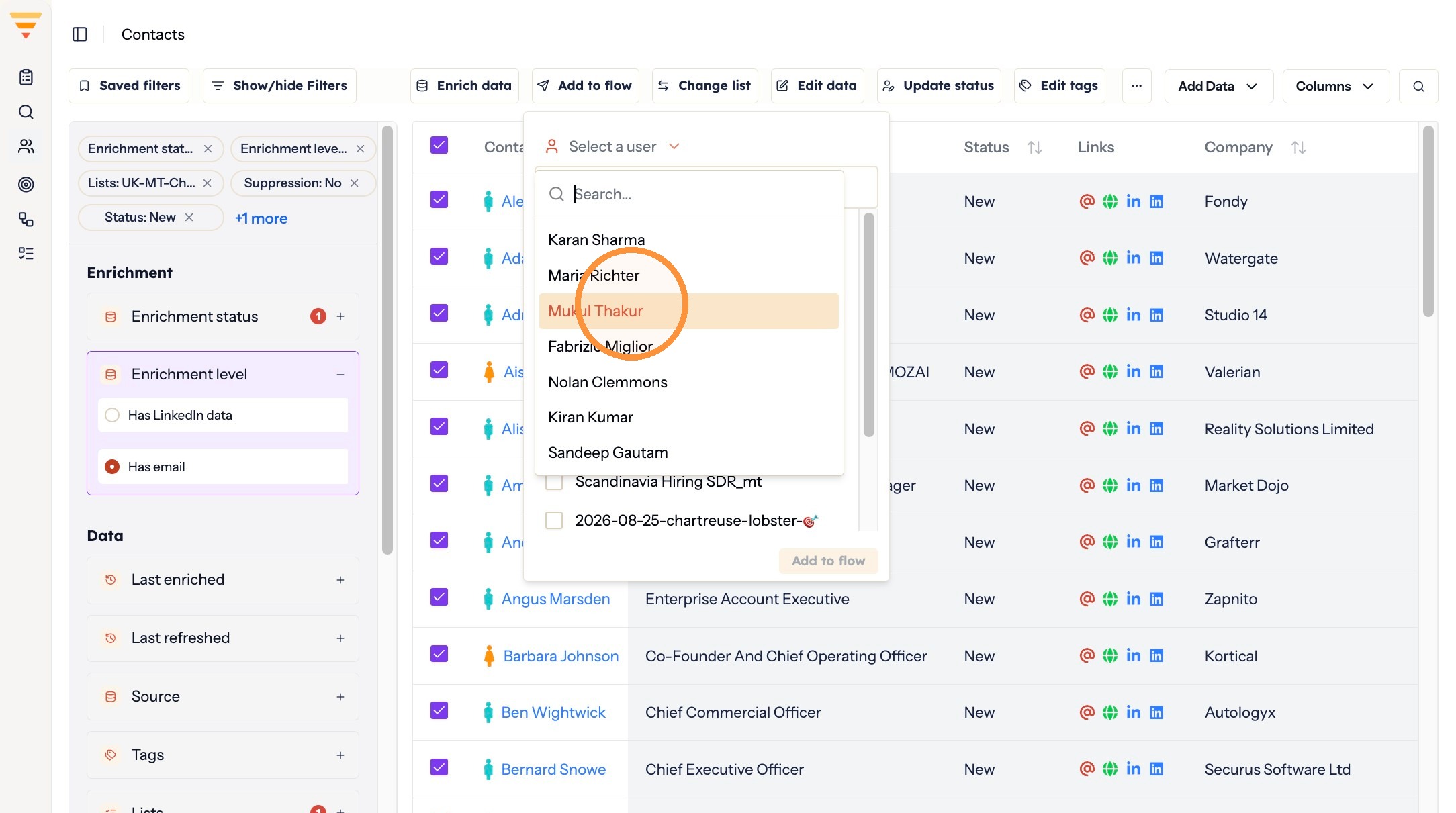Choose Karan Sharma from user list
Viewport: 1456px width, 813px height.
pos(688,240)
